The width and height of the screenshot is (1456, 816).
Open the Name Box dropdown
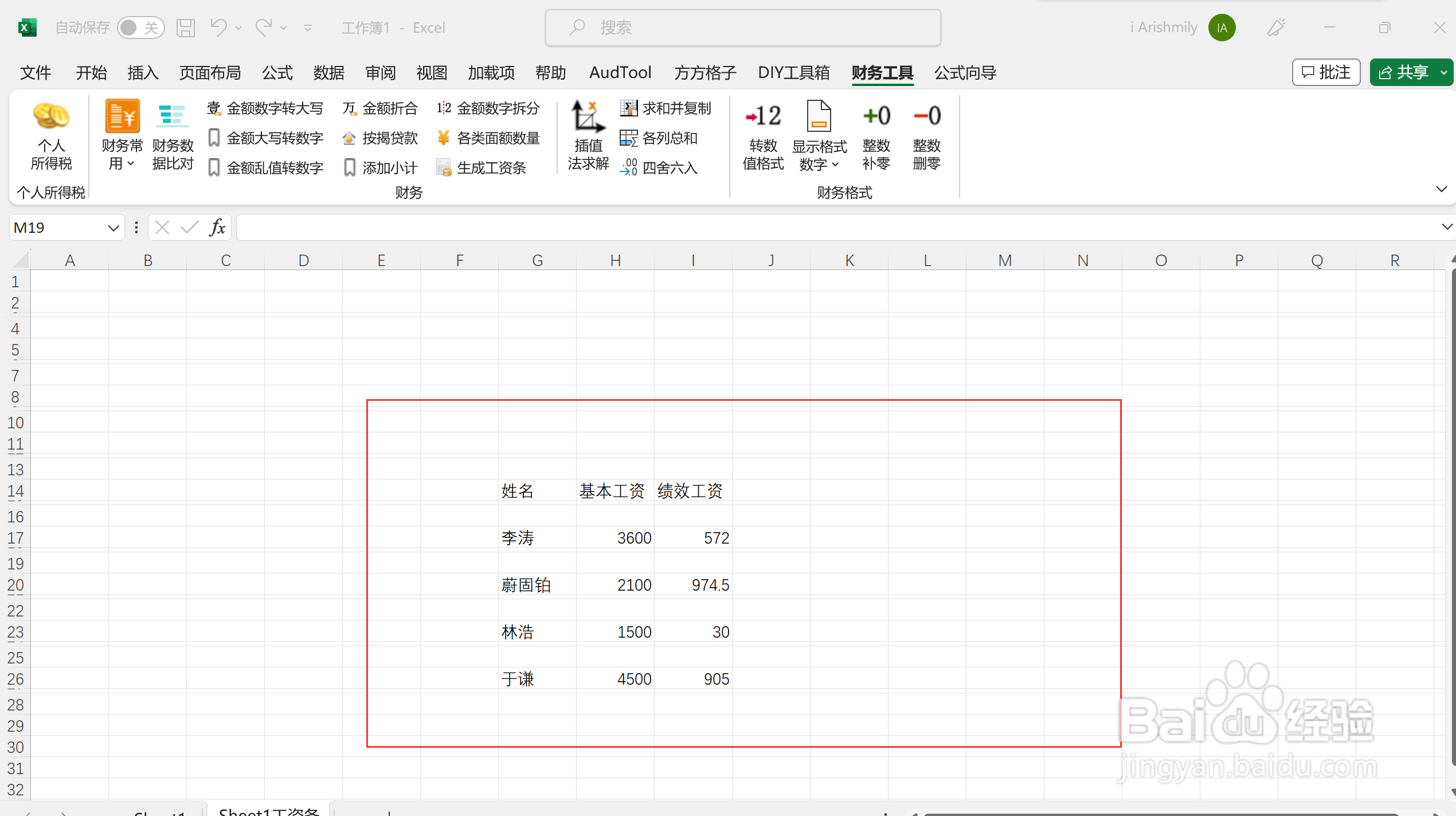point(113,228)
